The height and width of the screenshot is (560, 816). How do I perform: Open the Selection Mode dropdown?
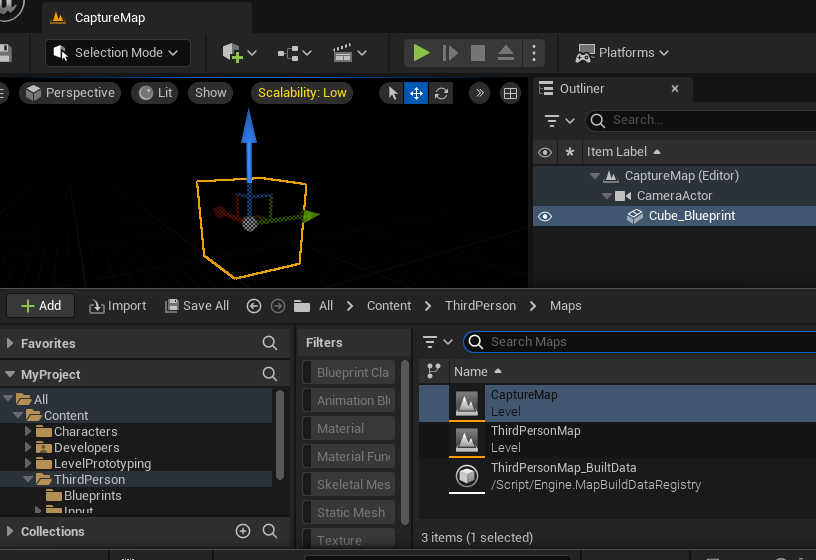coord(118,53)
